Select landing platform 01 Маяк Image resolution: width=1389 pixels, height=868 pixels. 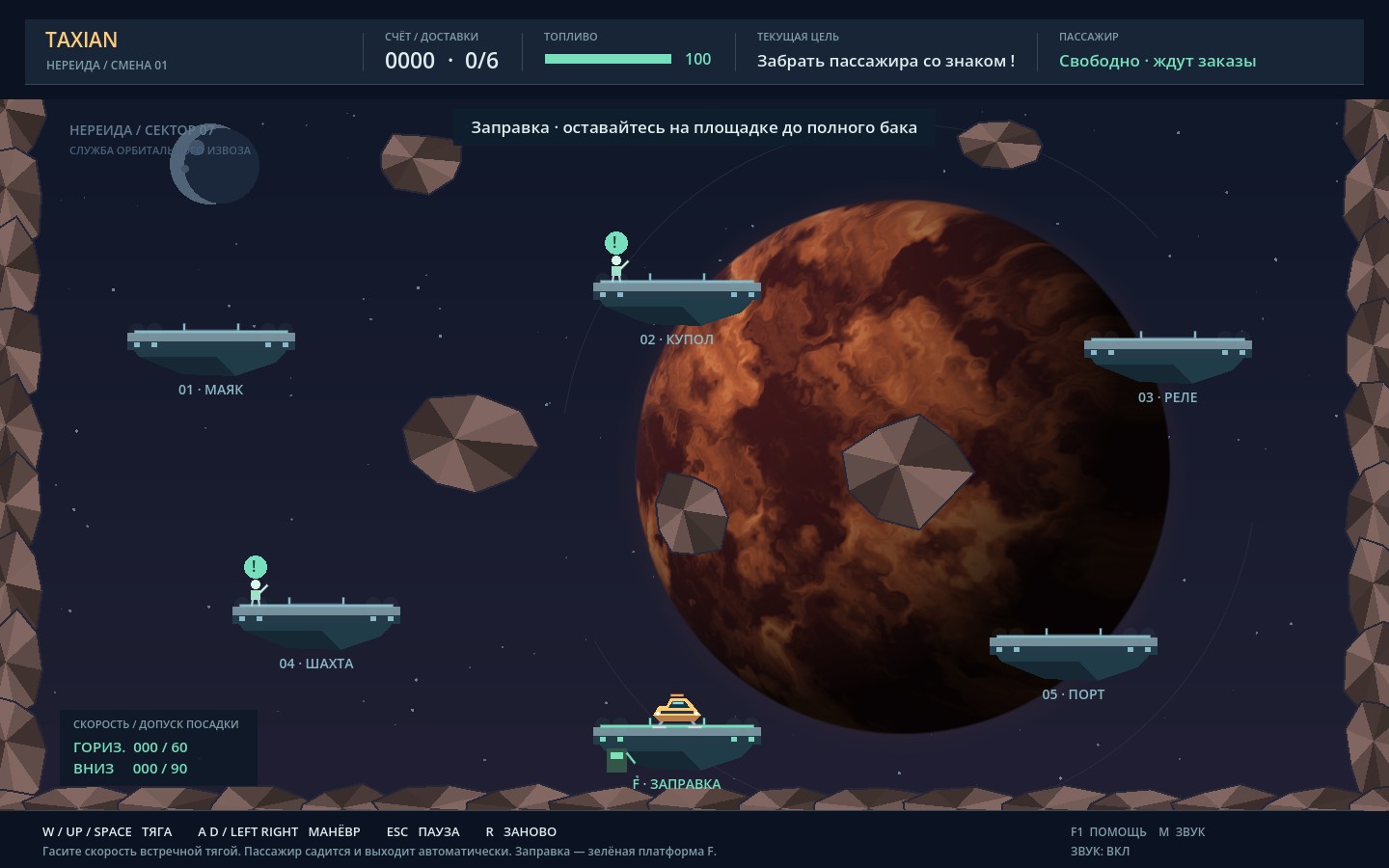[211, 351]
